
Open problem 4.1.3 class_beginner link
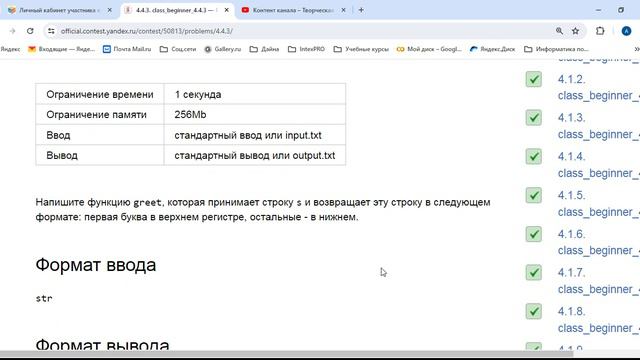[x=598, y=126]
